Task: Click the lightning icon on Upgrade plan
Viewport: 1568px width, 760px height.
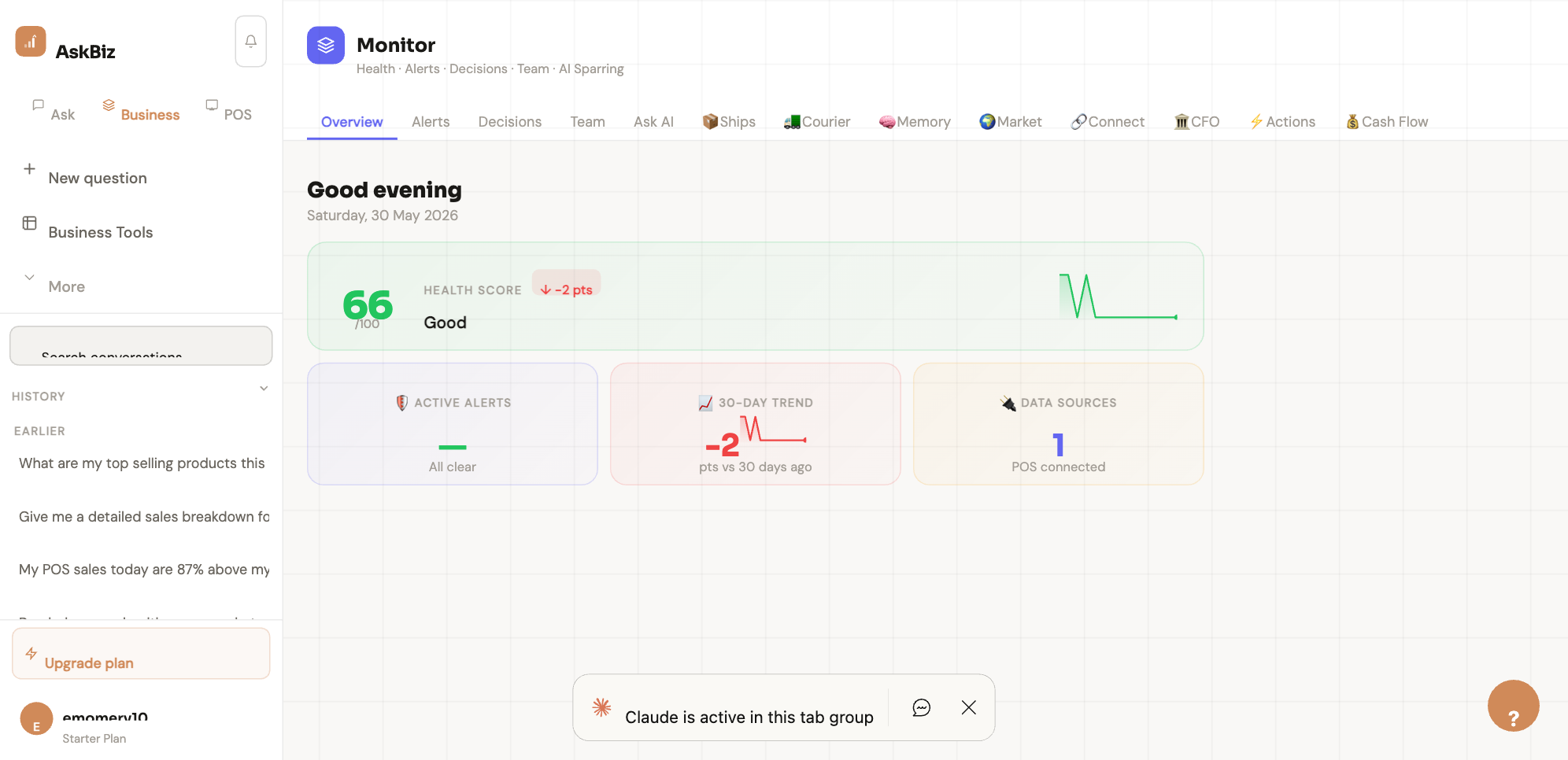Action: (31, 653)
